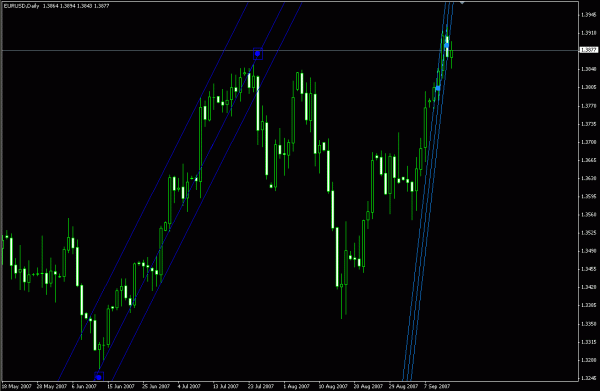Click the 1.3350 price scale label
The width and height of the screenshot is (600, 391).
click(x=589, y=324)
